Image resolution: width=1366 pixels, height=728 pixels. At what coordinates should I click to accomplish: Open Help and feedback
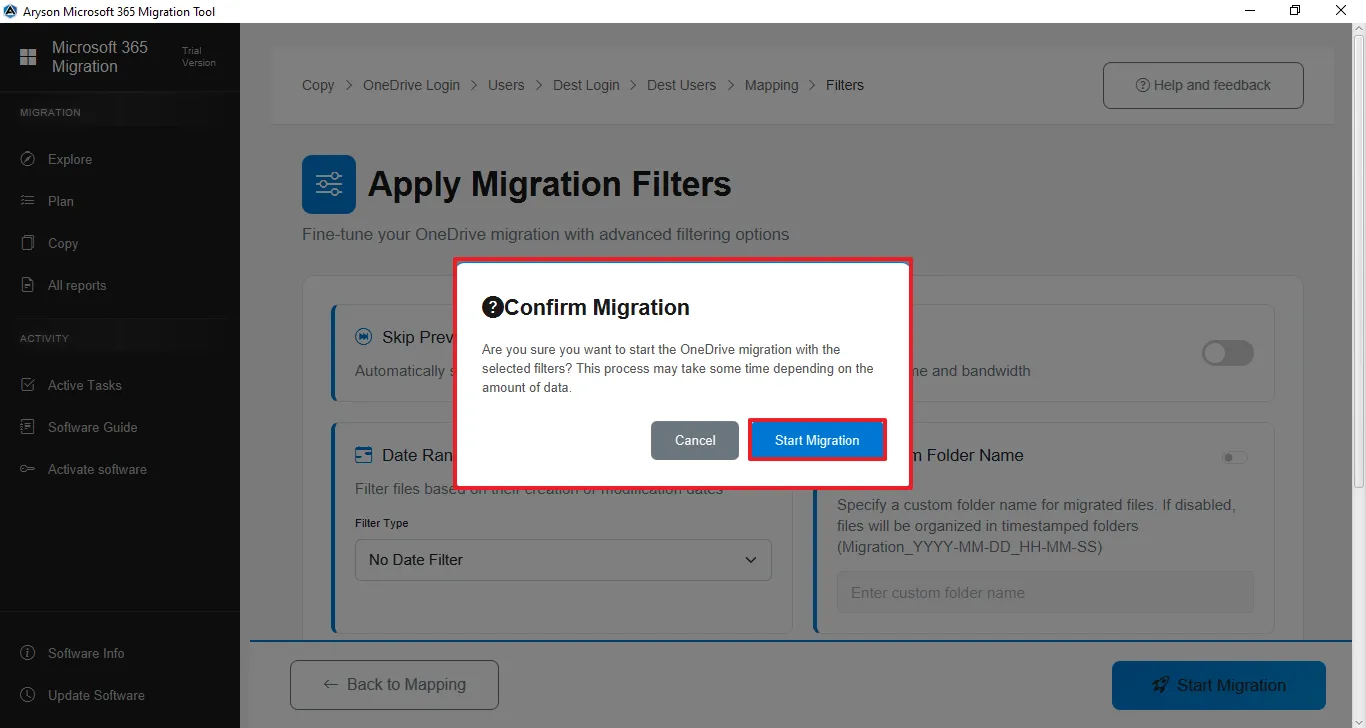(x=1203, y=85)
